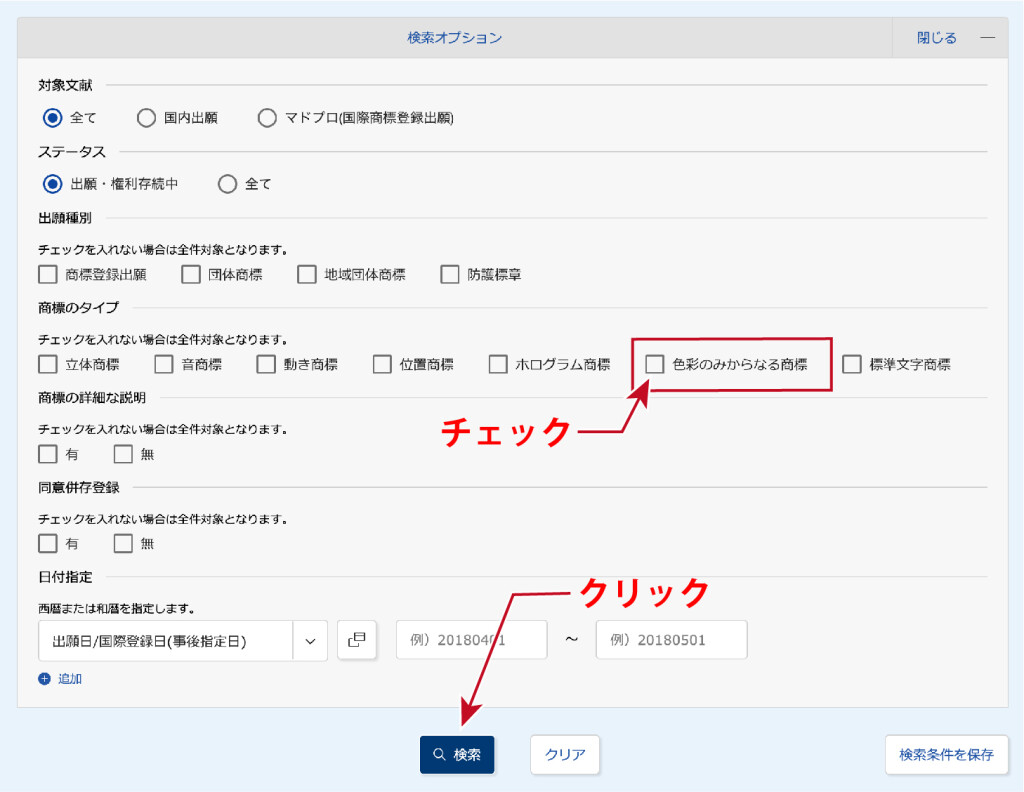Tick the 団体商標 checkbox
The image size is (1024, 792).
[191, 274]
